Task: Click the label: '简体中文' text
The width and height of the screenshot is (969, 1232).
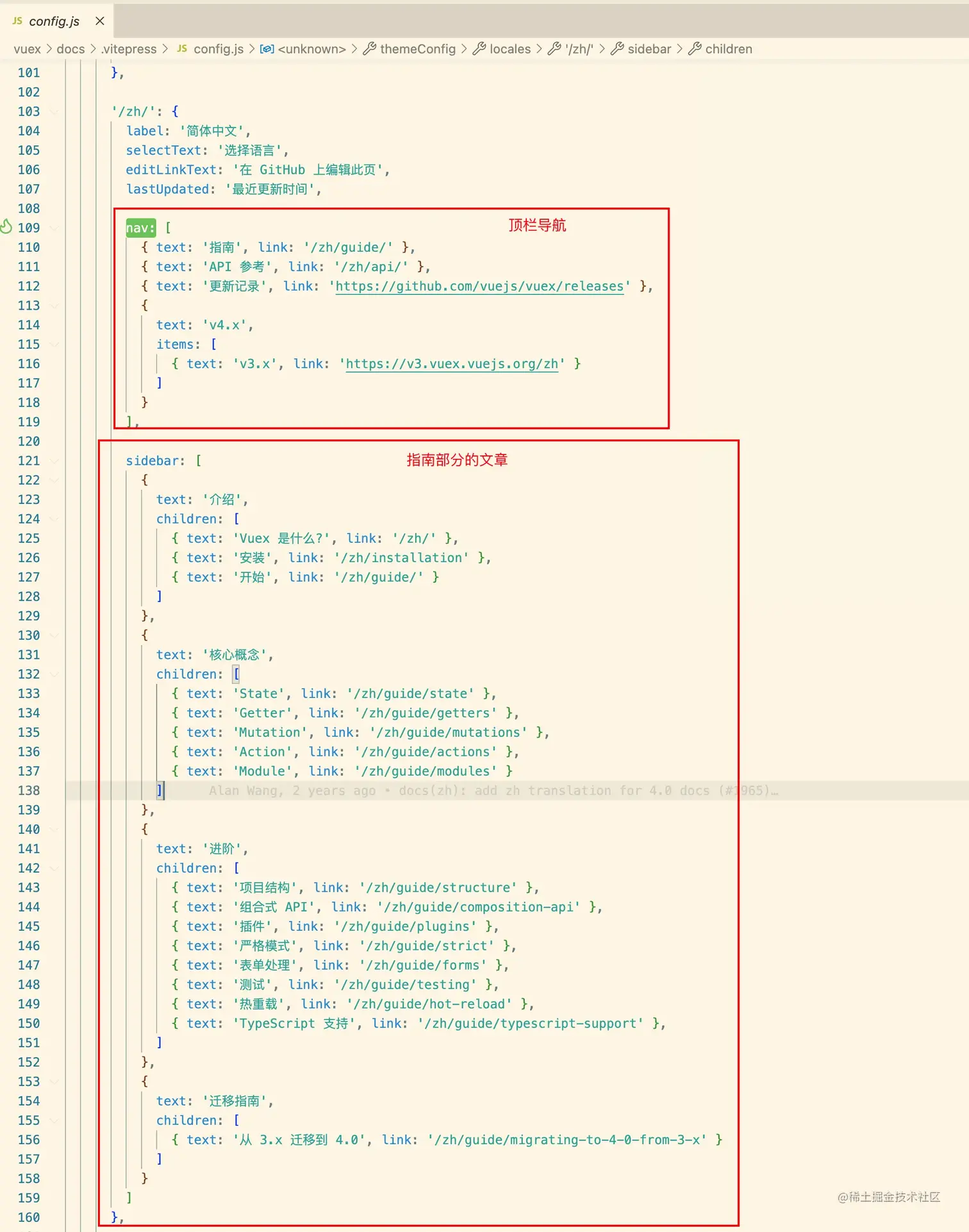Action: point(188,131)
